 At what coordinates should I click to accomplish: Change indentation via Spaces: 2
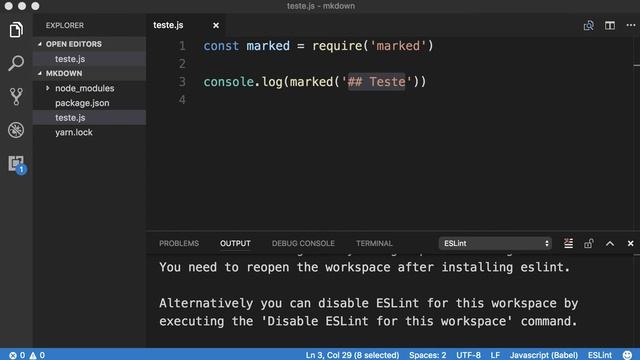[x=427, y=355]
